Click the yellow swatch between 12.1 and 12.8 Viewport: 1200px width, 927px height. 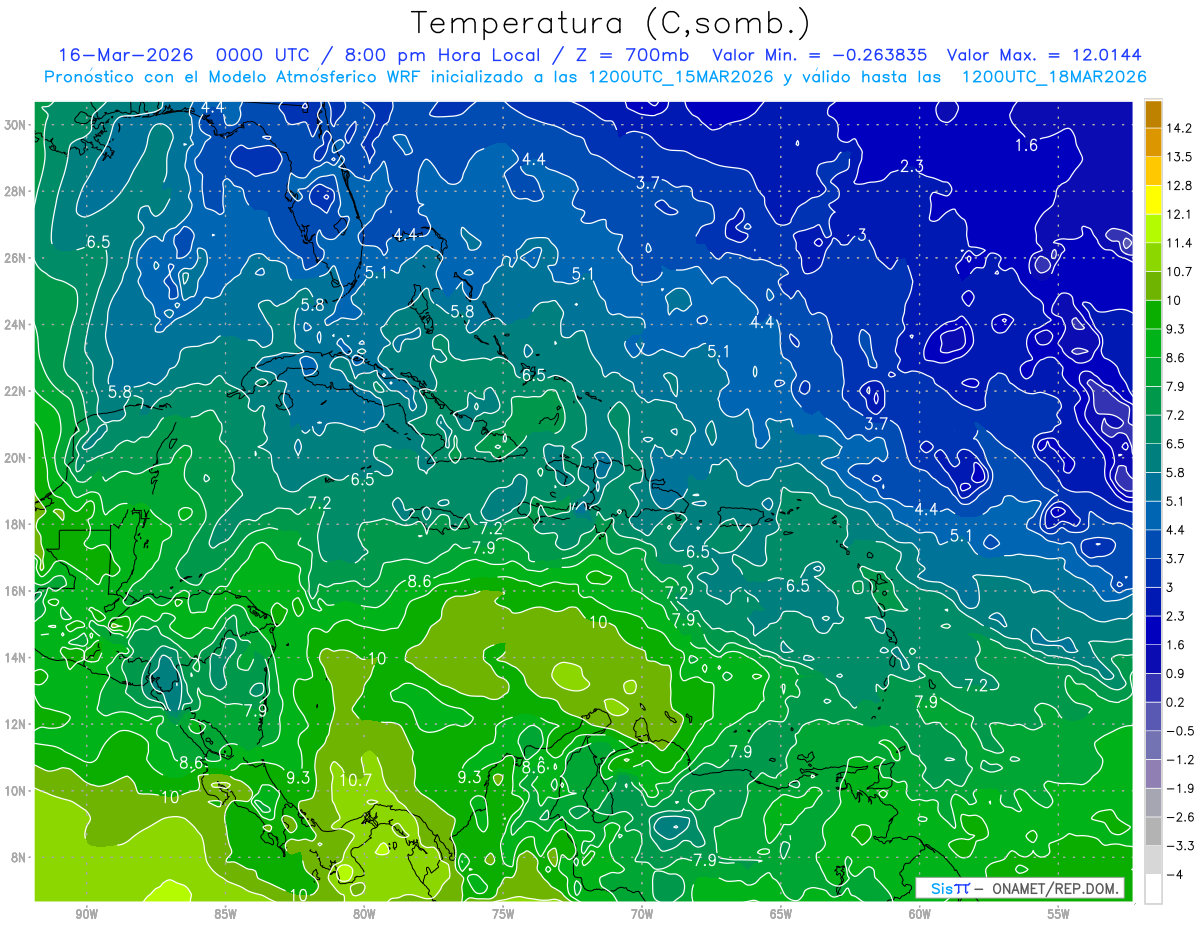click(1153, 200)
